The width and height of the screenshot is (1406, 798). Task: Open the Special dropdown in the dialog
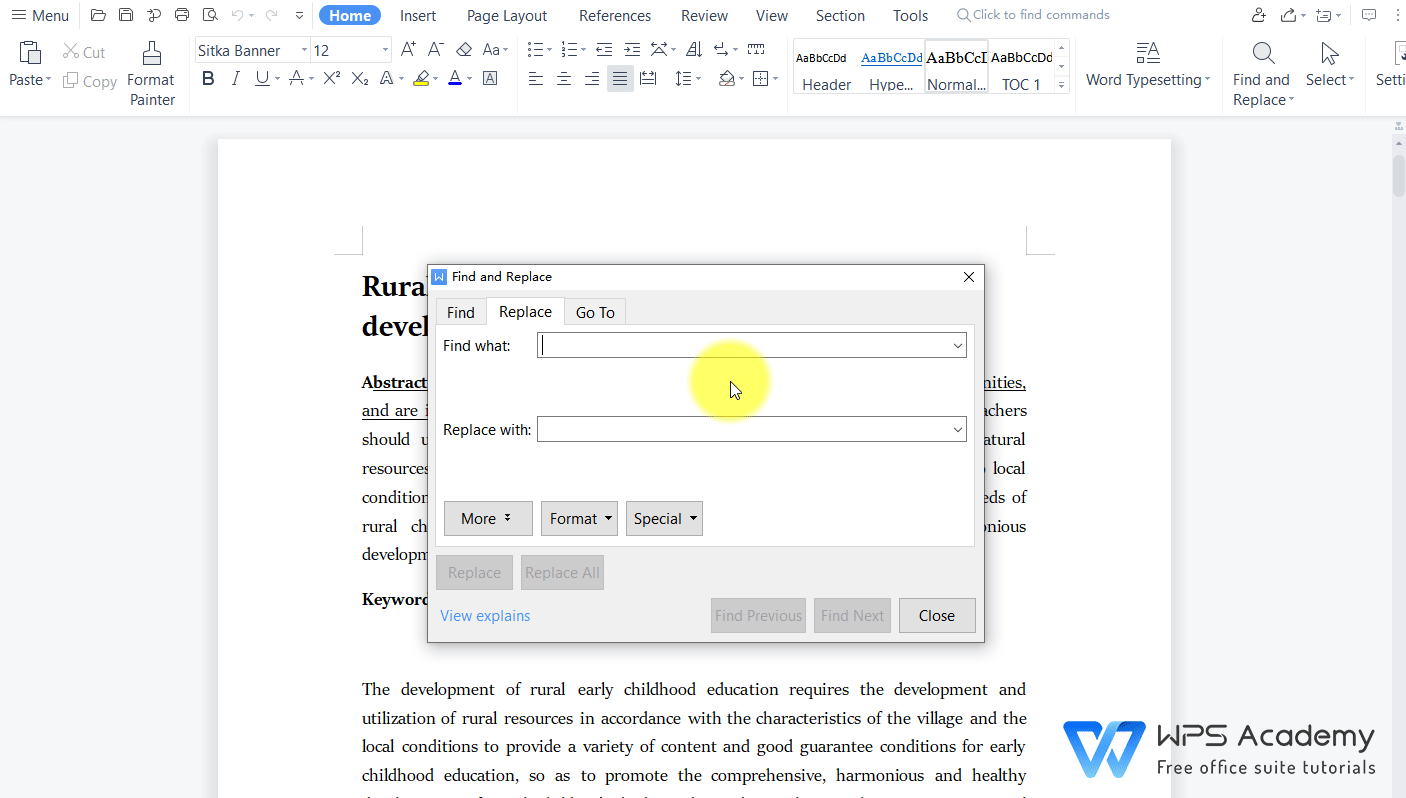(664, 518)
